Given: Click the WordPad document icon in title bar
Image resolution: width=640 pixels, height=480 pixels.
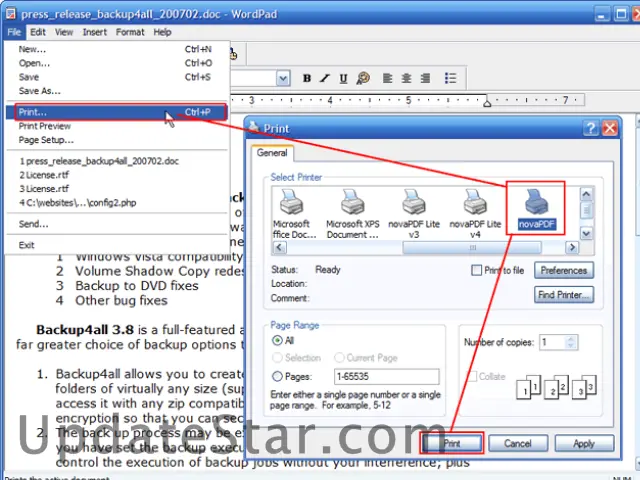Looking at the screenshot, I should [x=11, y=13].
